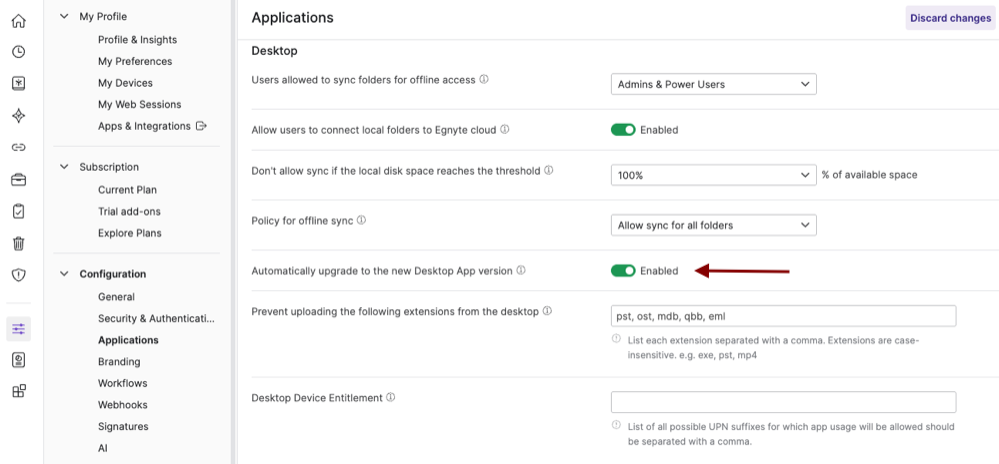Image resolution: width=999 pixels, height=464 pixels.
Task: Click the starred files sidebar icon
Action: pyautogui.click(x=18, y=83)
